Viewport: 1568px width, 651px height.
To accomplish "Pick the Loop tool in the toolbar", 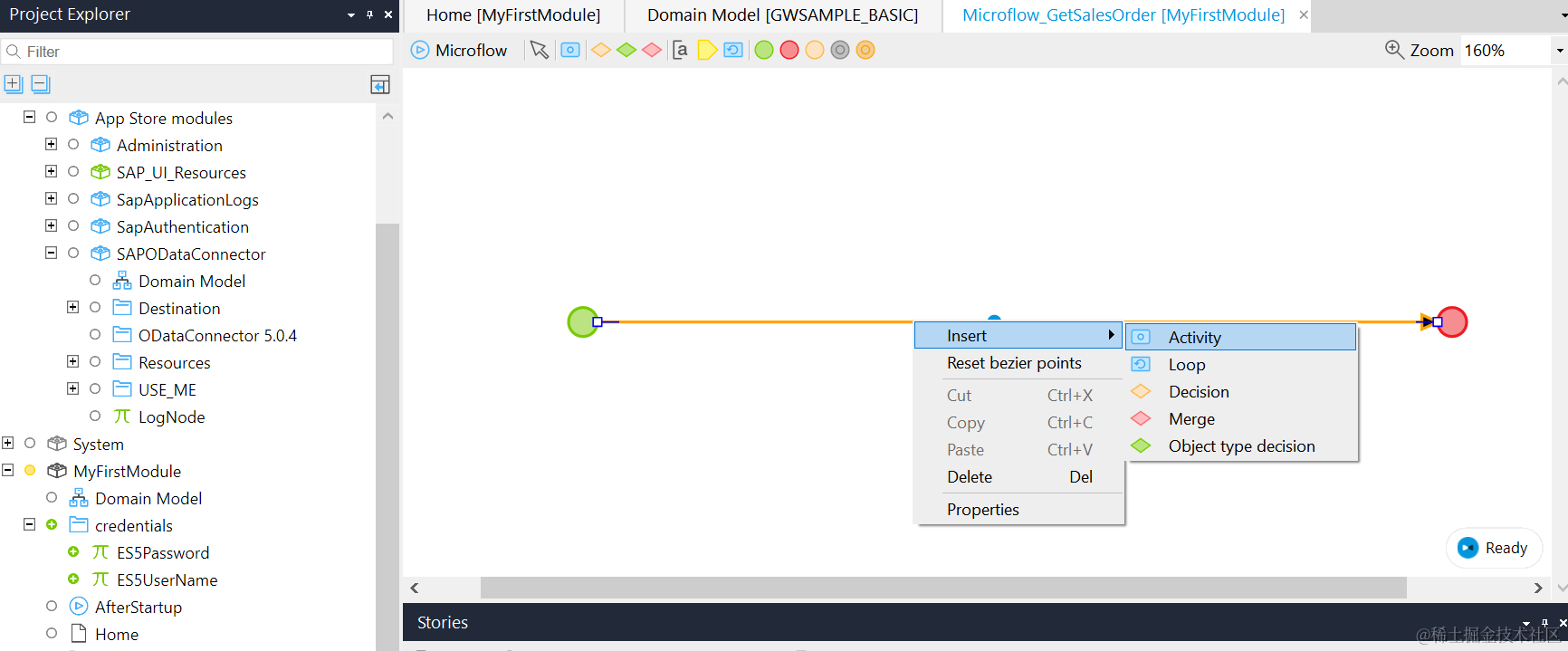I will pos(733,50).
